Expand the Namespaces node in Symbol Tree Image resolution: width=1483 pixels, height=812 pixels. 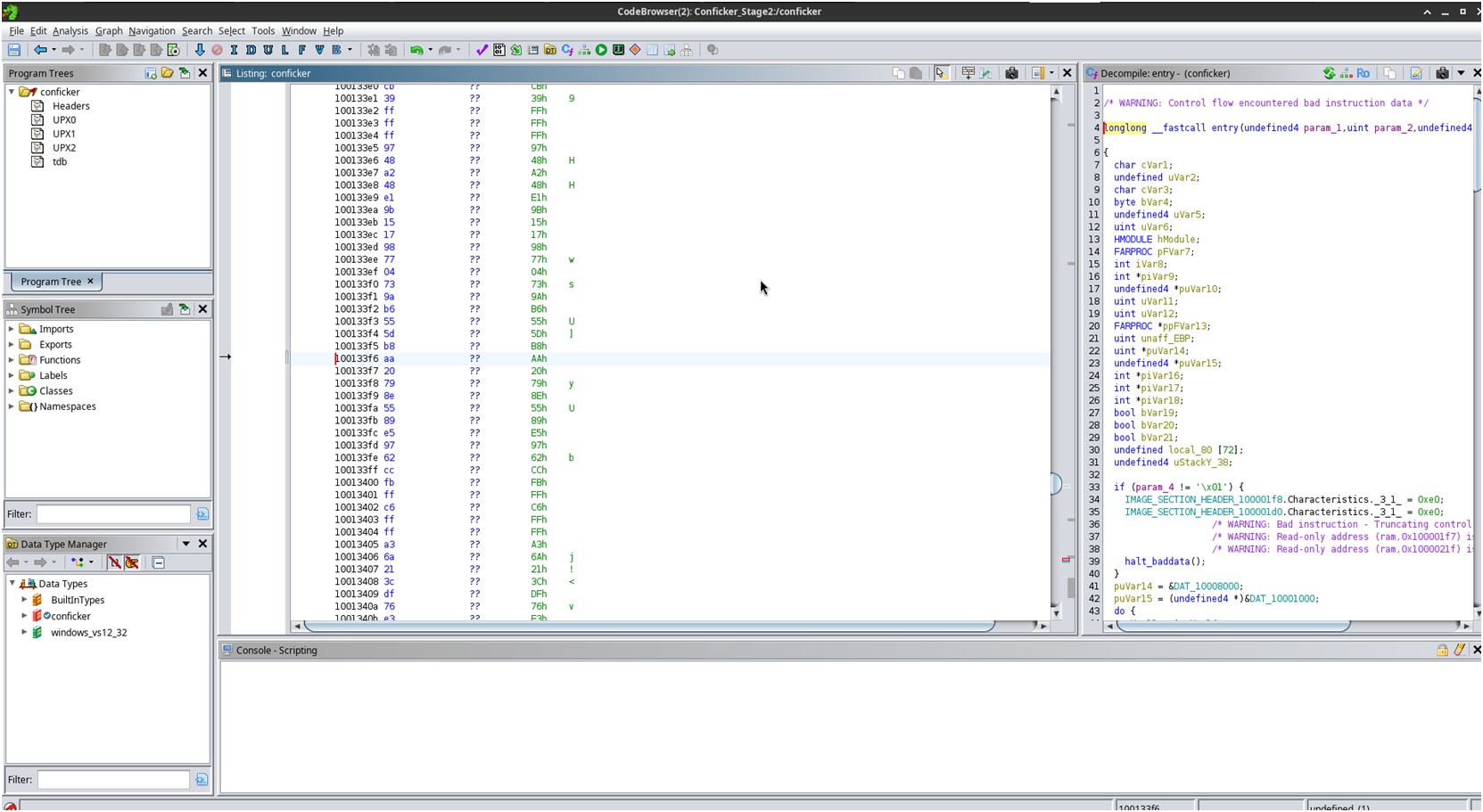point(12,406)
